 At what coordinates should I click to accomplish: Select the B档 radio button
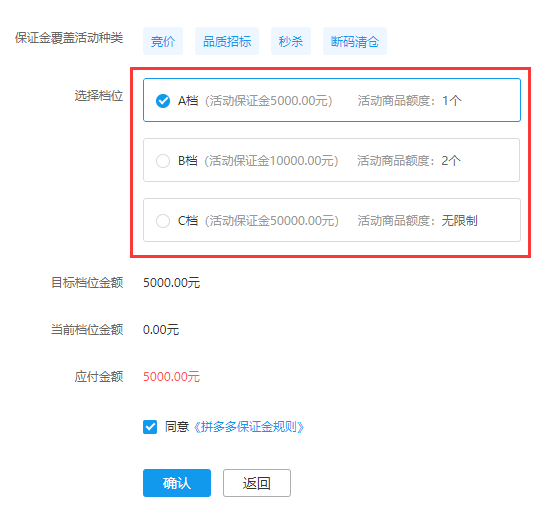click(163, 161)
